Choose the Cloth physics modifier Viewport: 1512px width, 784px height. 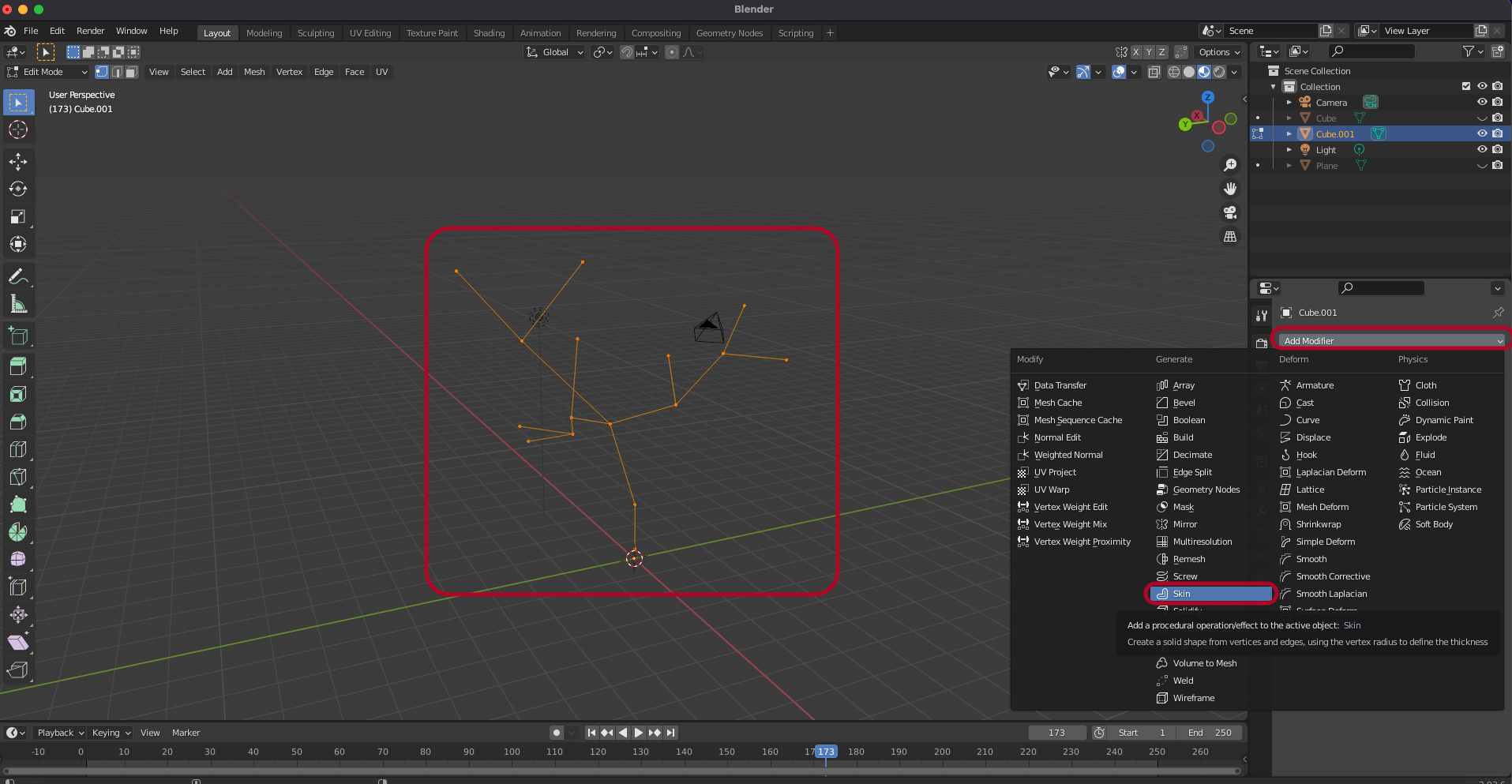click(x=1425, y=385)
